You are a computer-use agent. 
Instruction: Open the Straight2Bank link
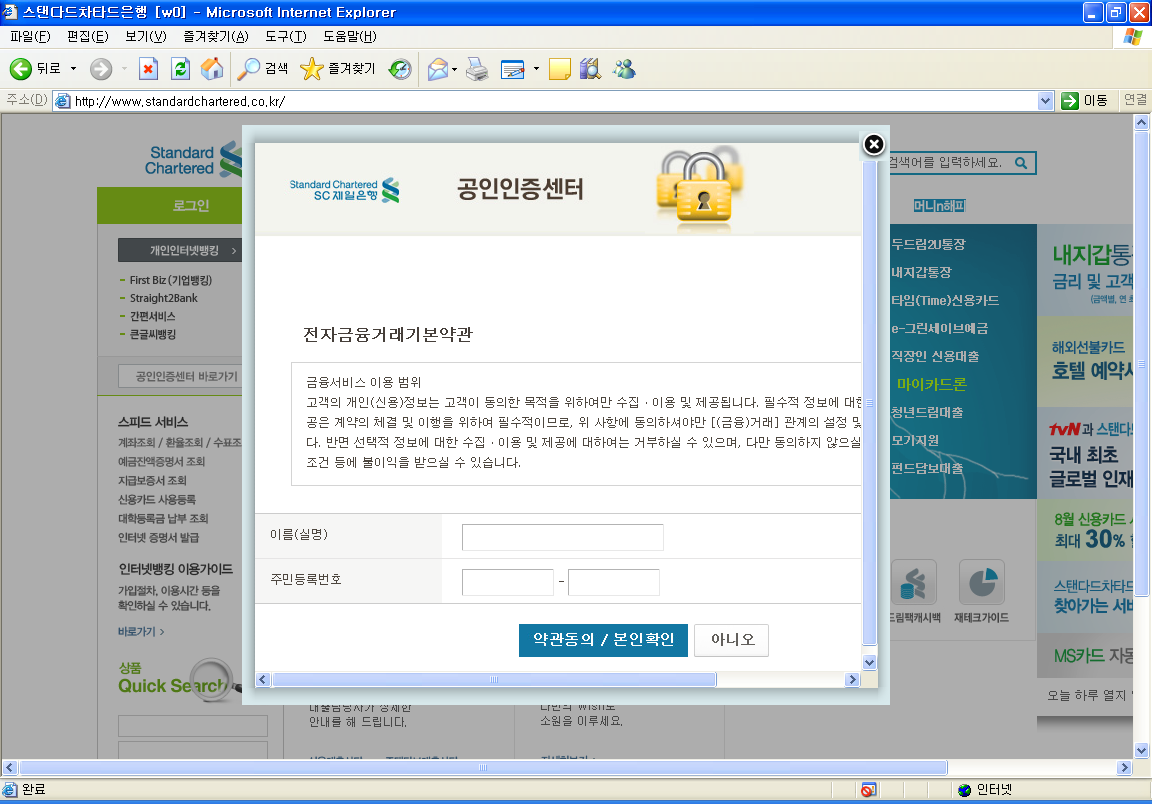tap(164, 298)
